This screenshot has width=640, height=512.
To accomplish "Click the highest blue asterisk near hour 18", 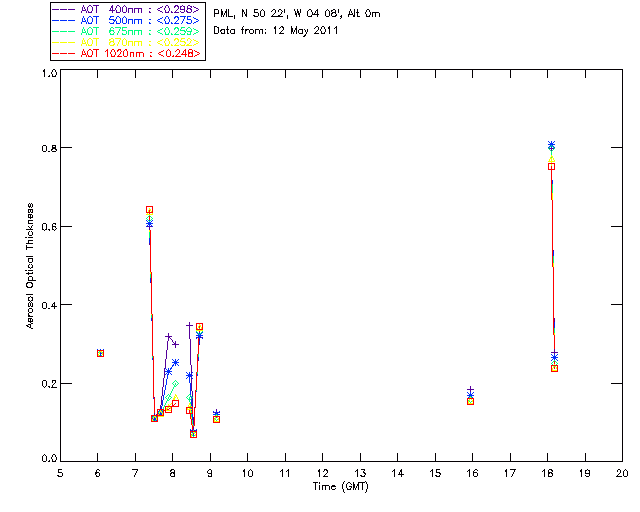I will (551, 145).
